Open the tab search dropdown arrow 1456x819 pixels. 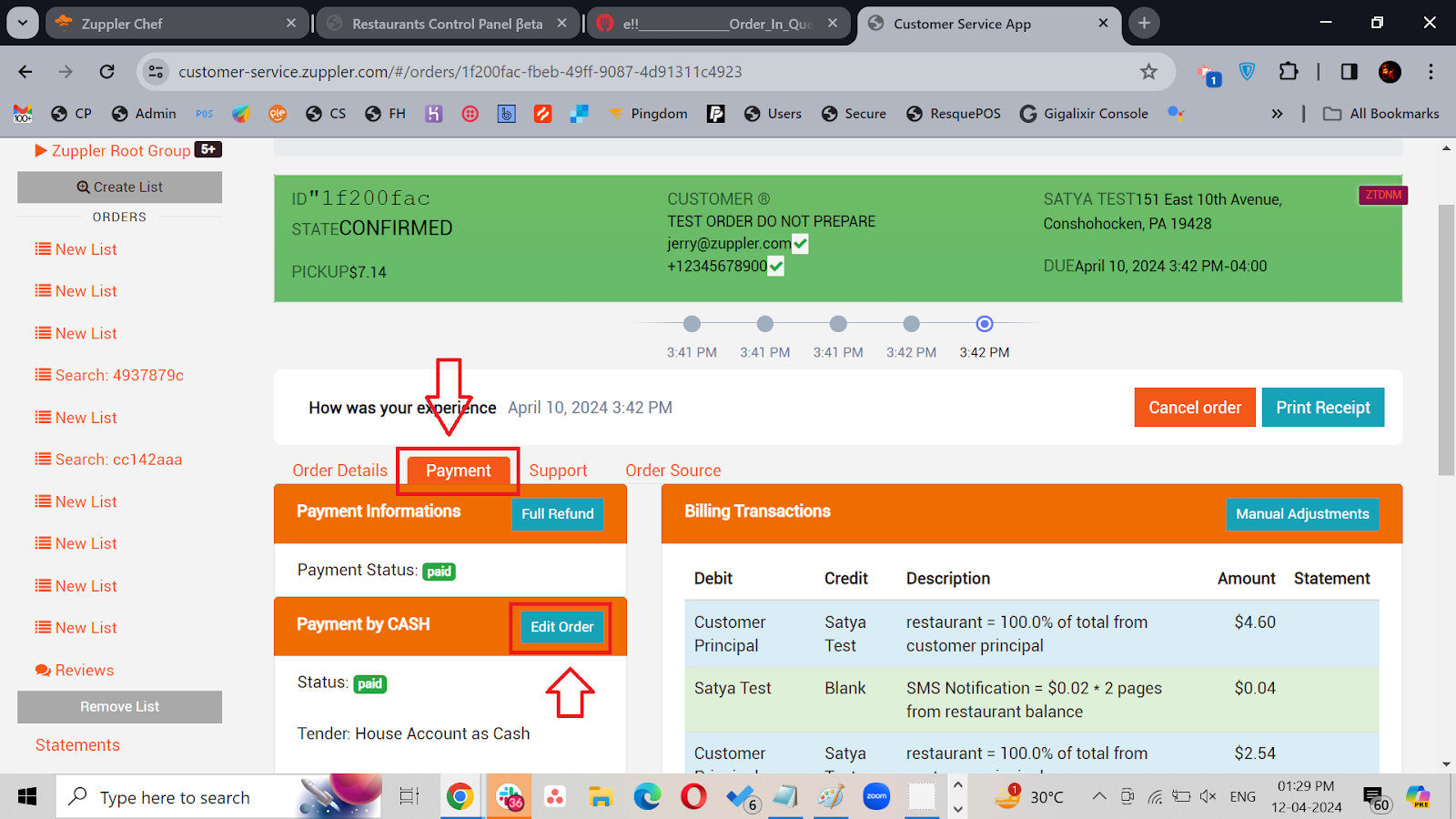point(22,24)
